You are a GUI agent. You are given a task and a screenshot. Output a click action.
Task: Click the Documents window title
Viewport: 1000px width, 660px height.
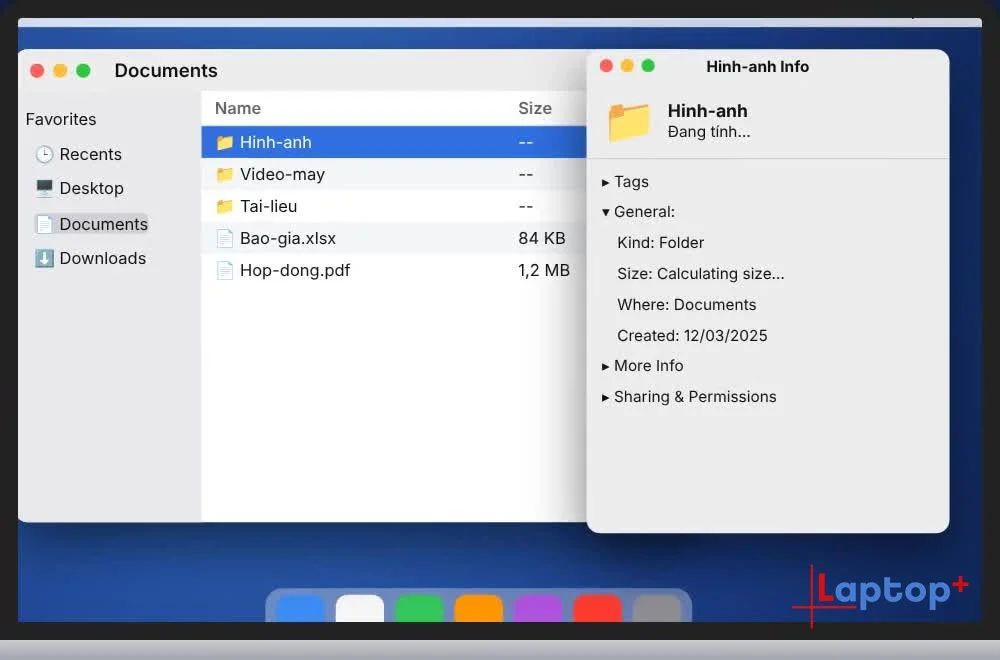[x=166, y=70]
